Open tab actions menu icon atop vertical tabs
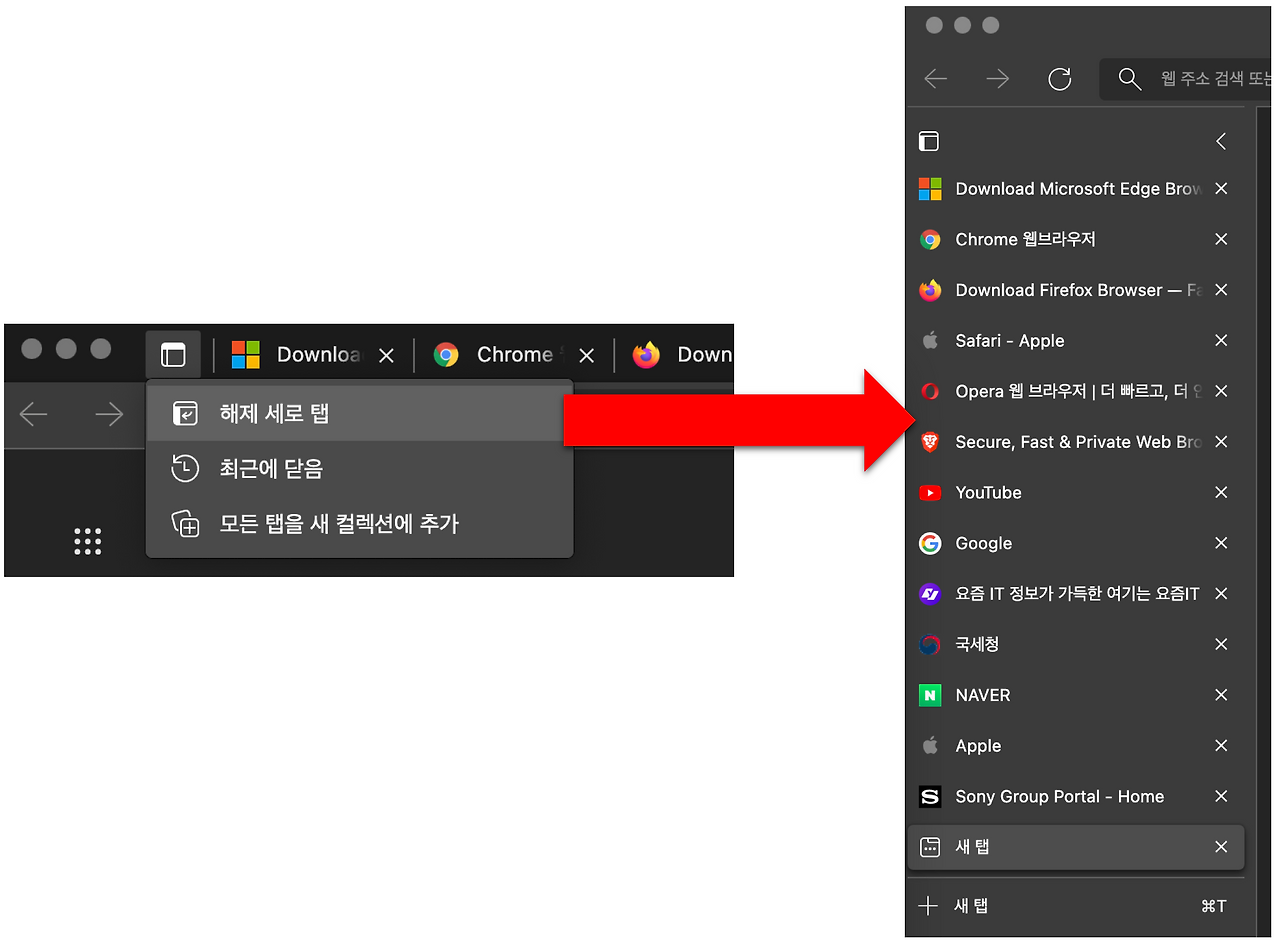Screen dimensions: 1280x943 coord(929,141)
